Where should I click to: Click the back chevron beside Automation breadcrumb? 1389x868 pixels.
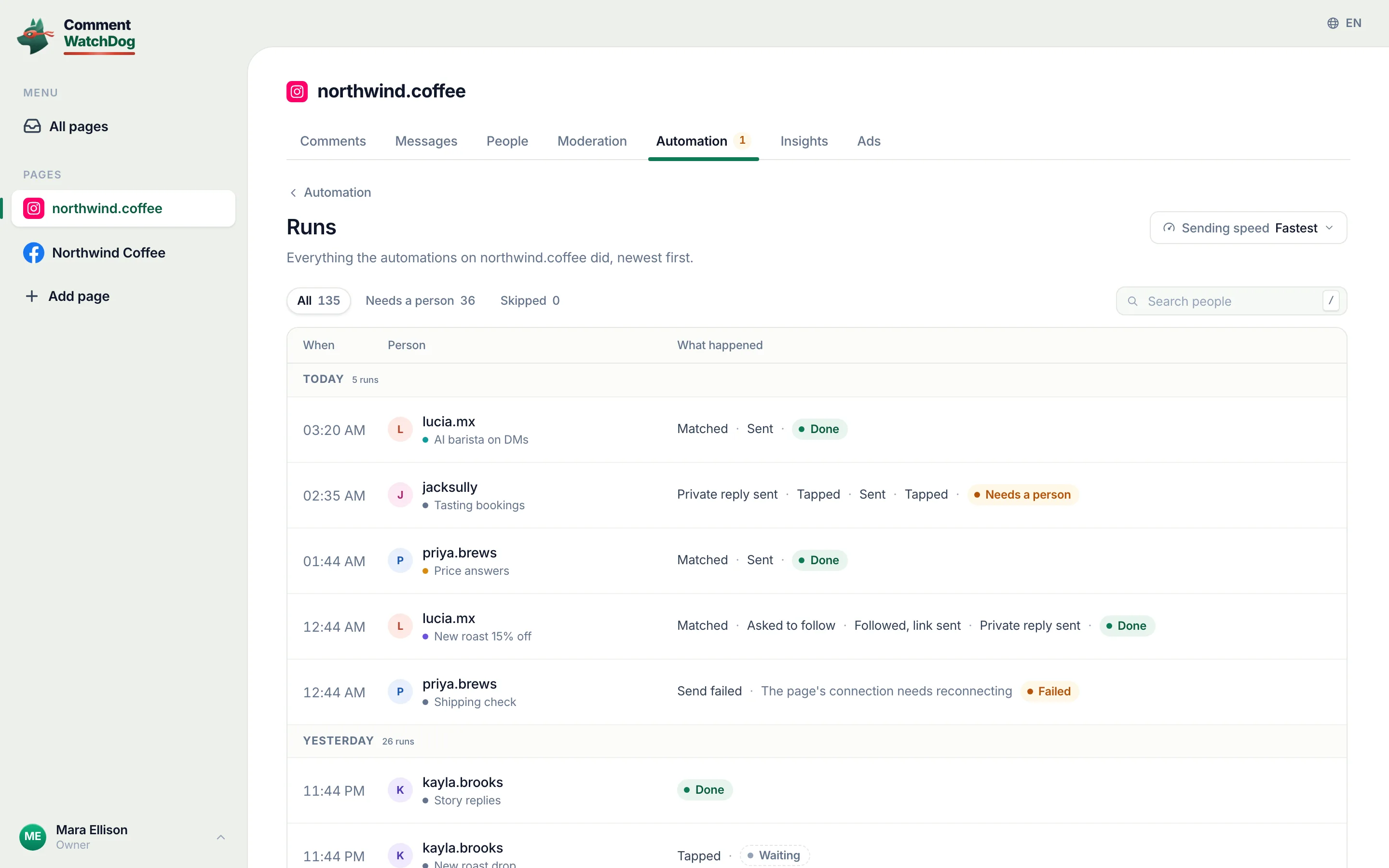click(293, 193)
